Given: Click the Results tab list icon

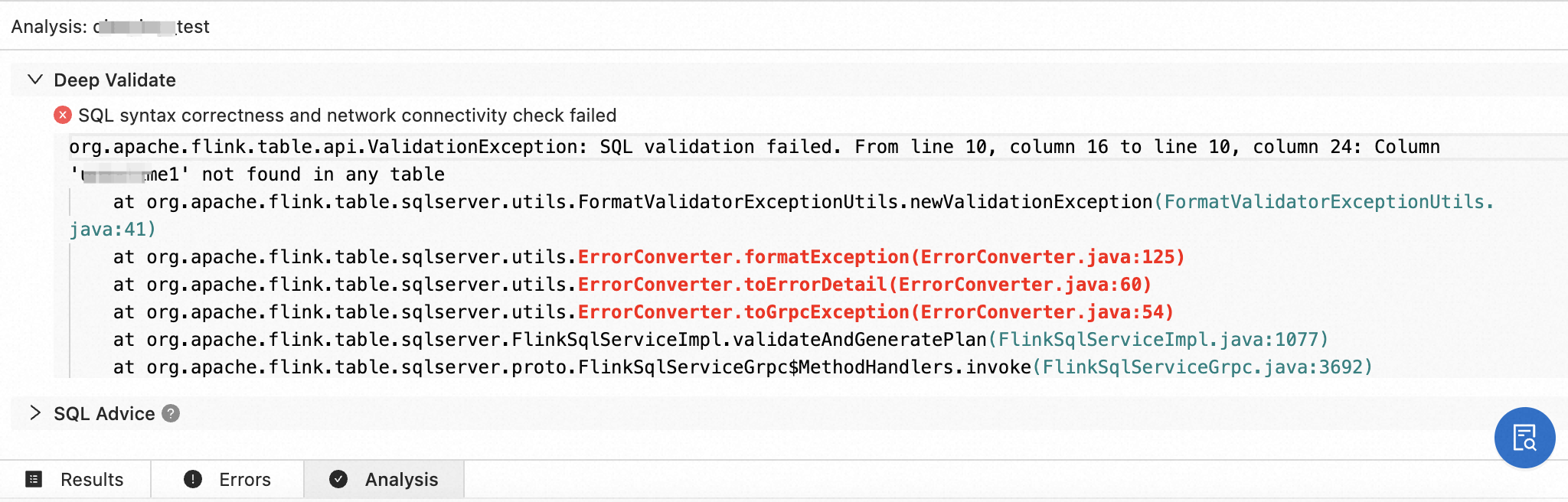Looking at the screenshot, I should click(34, 479).
